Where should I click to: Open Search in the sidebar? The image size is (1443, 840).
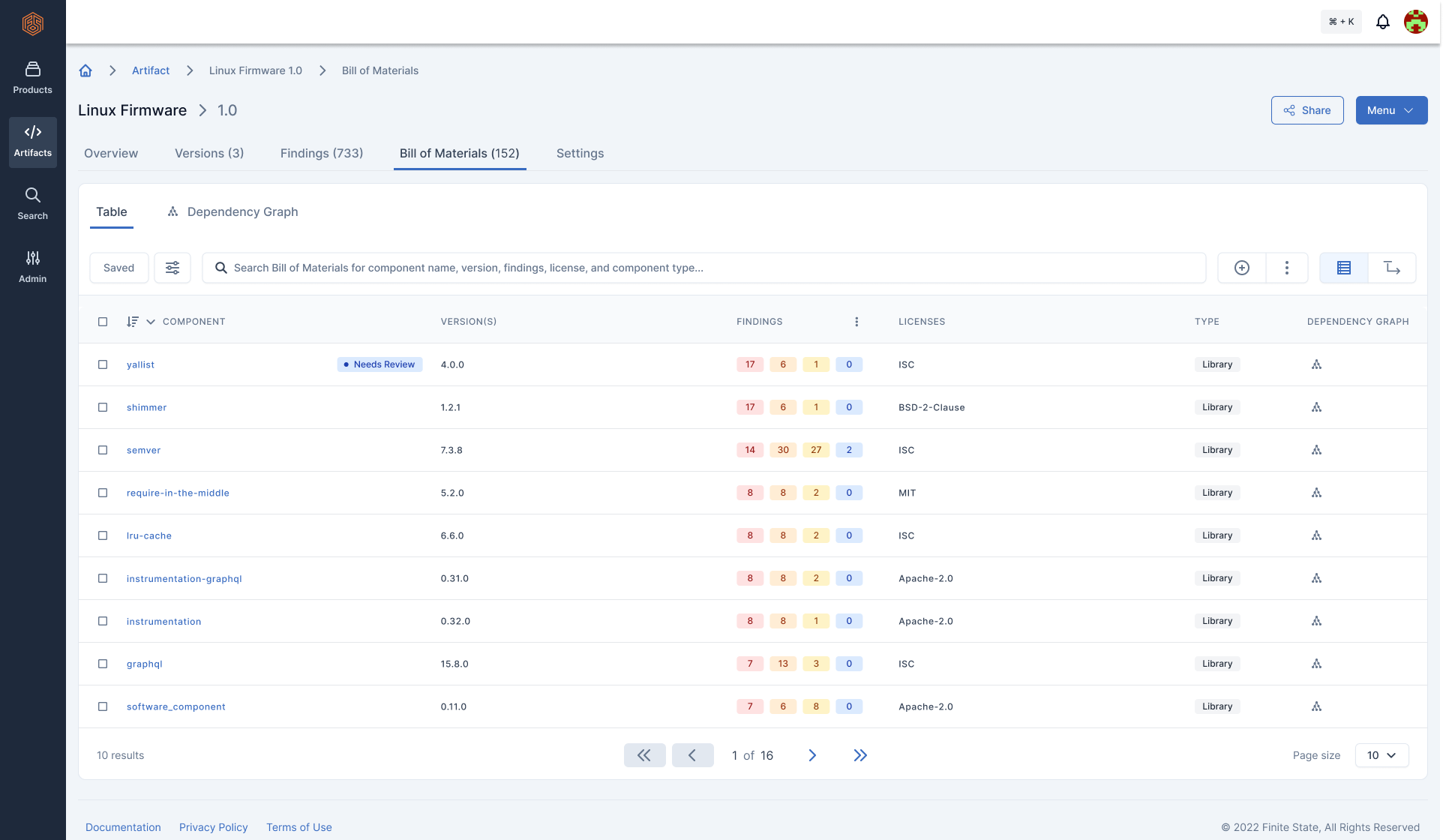pyautogui.click(x=32, y=204)
